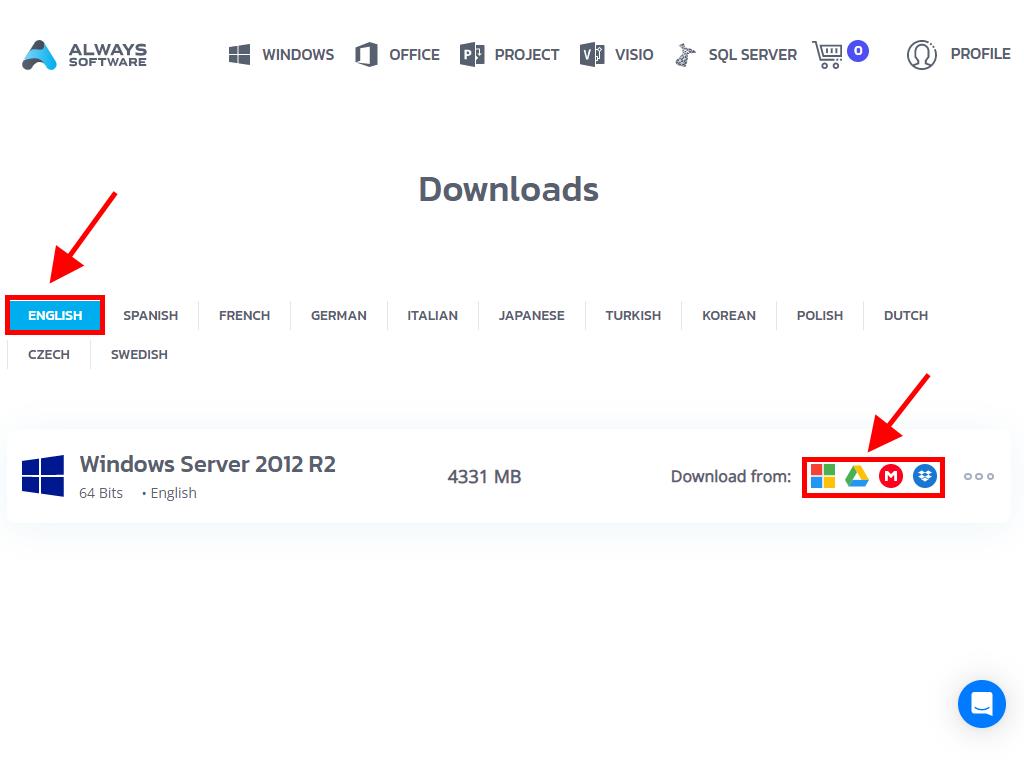This screenshot has width=1024, height=768.
Task: Click the 64 Bits label
Action: pos(101,493)
